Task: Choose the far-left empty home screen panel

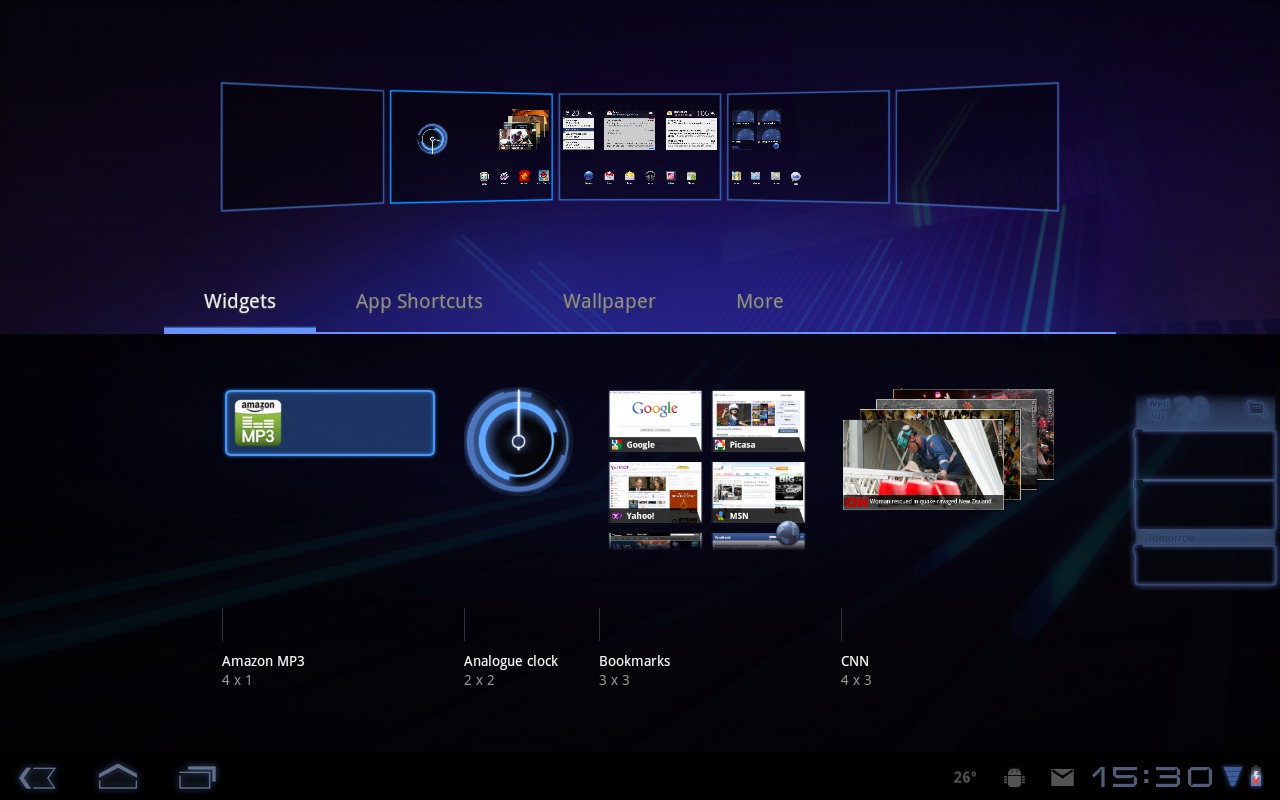Action: [302, 147]
